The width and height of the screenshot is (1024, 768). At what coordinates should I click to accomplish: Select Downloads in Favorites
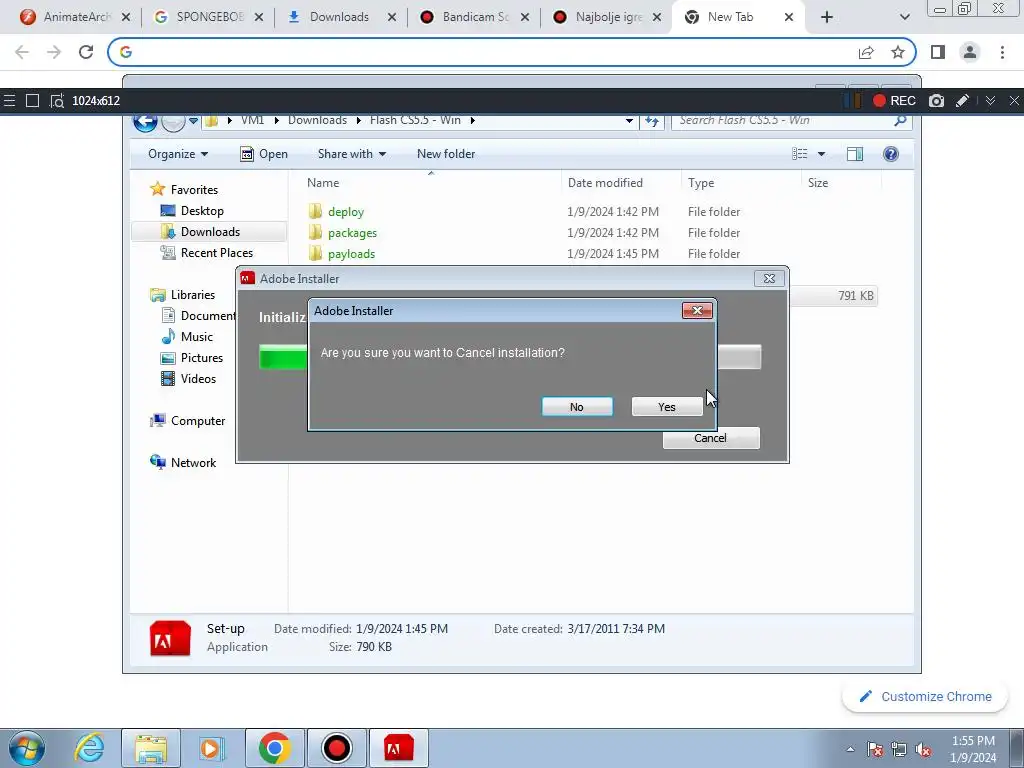point(210,232)
